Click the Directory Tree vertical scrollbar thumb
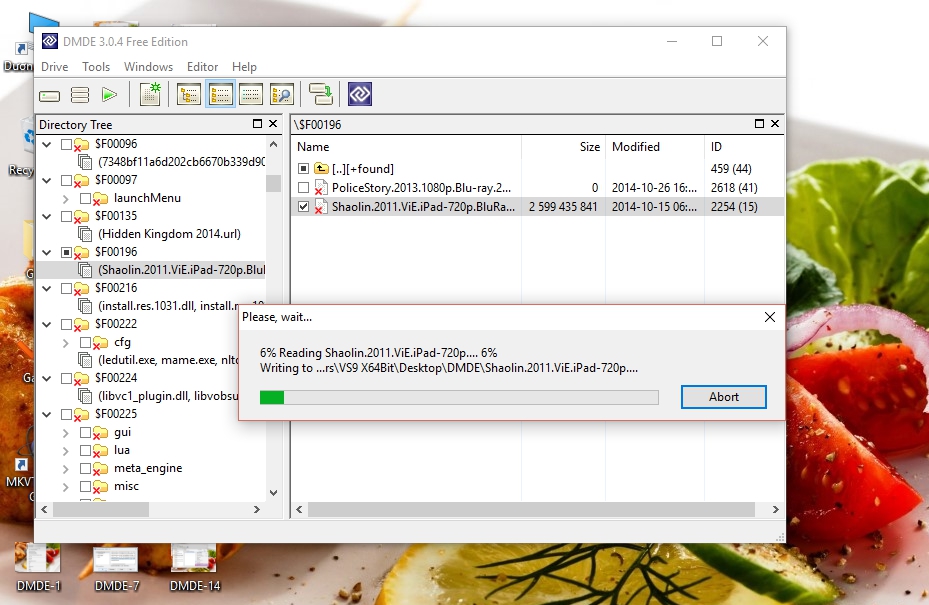929x605 pixels. 273,183
